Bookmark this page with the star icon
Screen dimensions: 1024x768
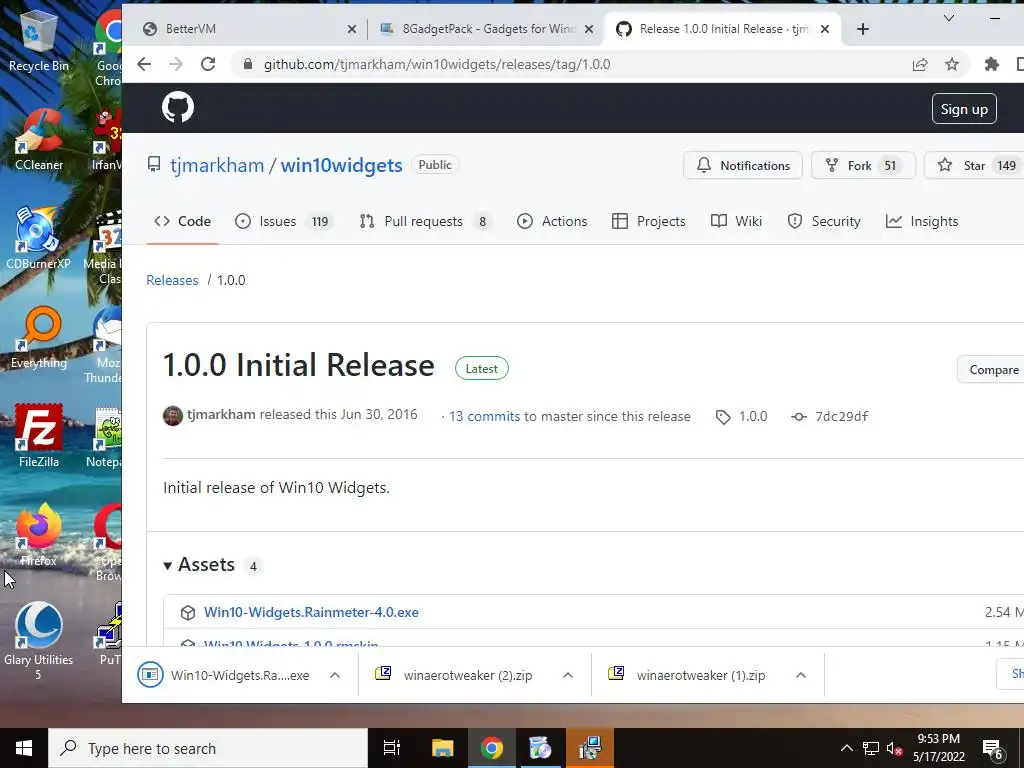pyautogui.click(x=952, y=64)
